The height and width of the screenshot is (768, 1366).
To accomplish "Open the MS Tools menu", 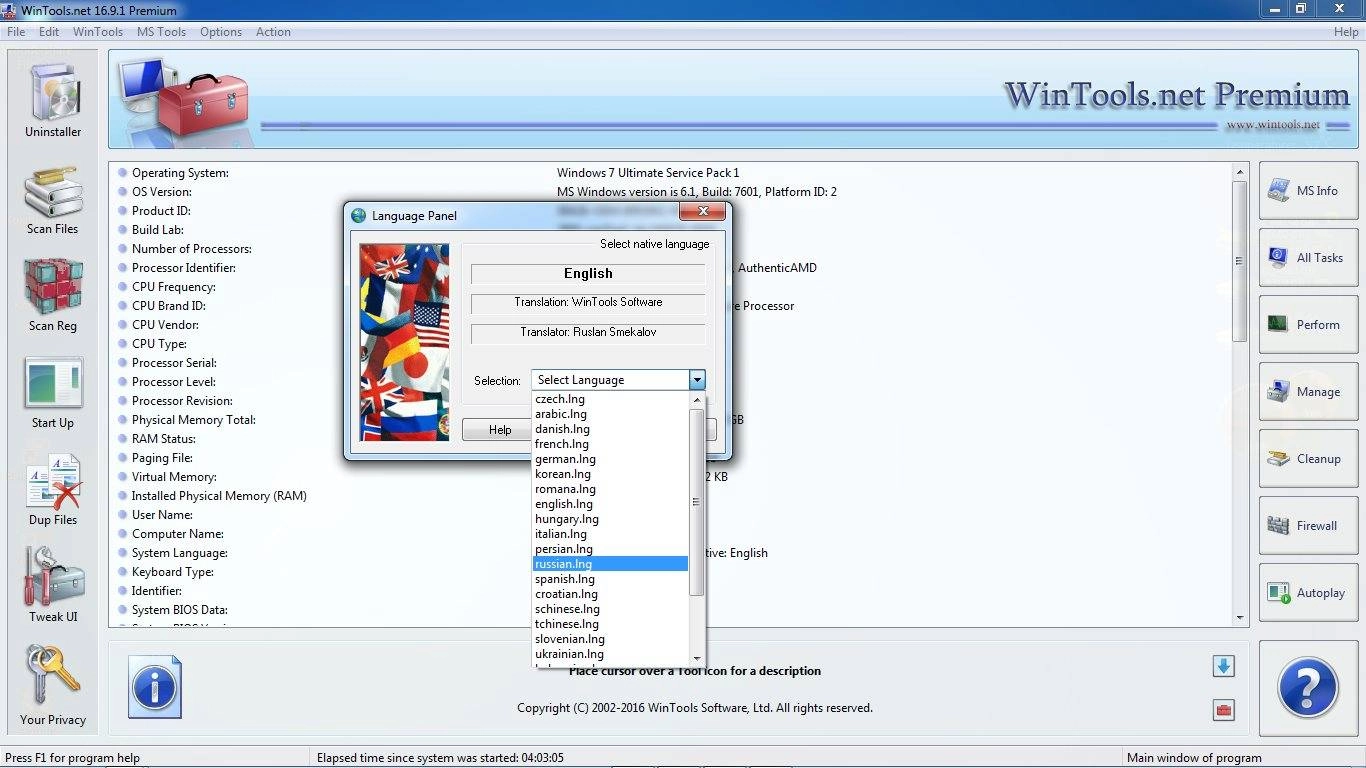I will tap(161, 32).
